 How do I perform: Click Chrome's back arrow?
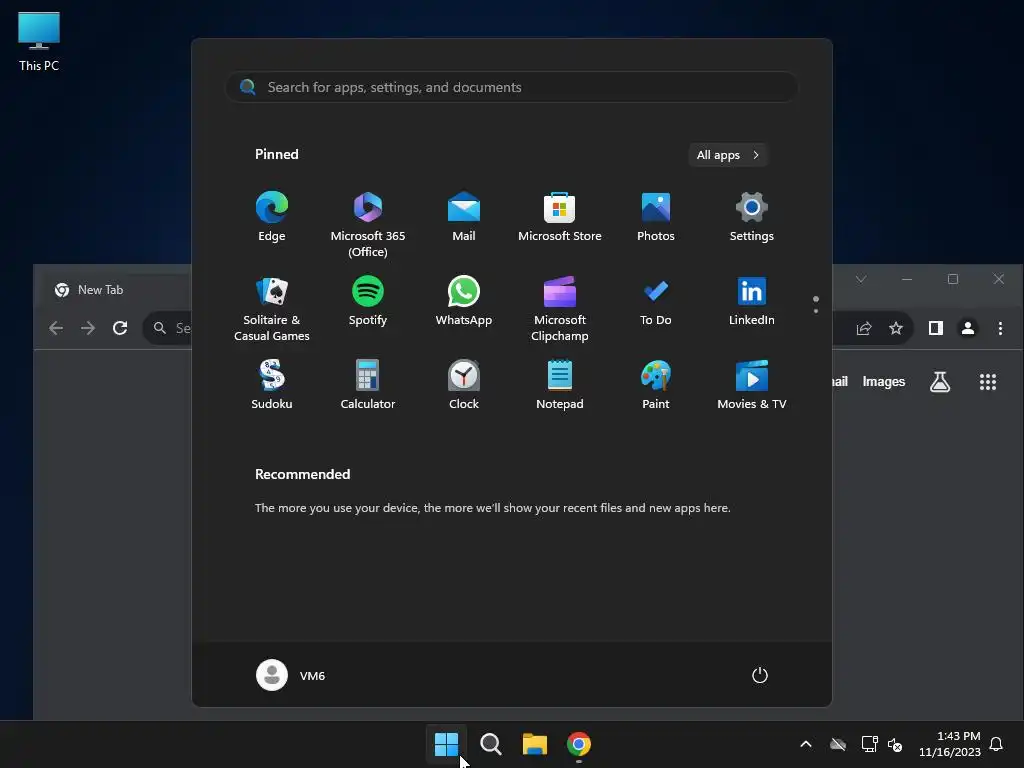click(56, 328)
